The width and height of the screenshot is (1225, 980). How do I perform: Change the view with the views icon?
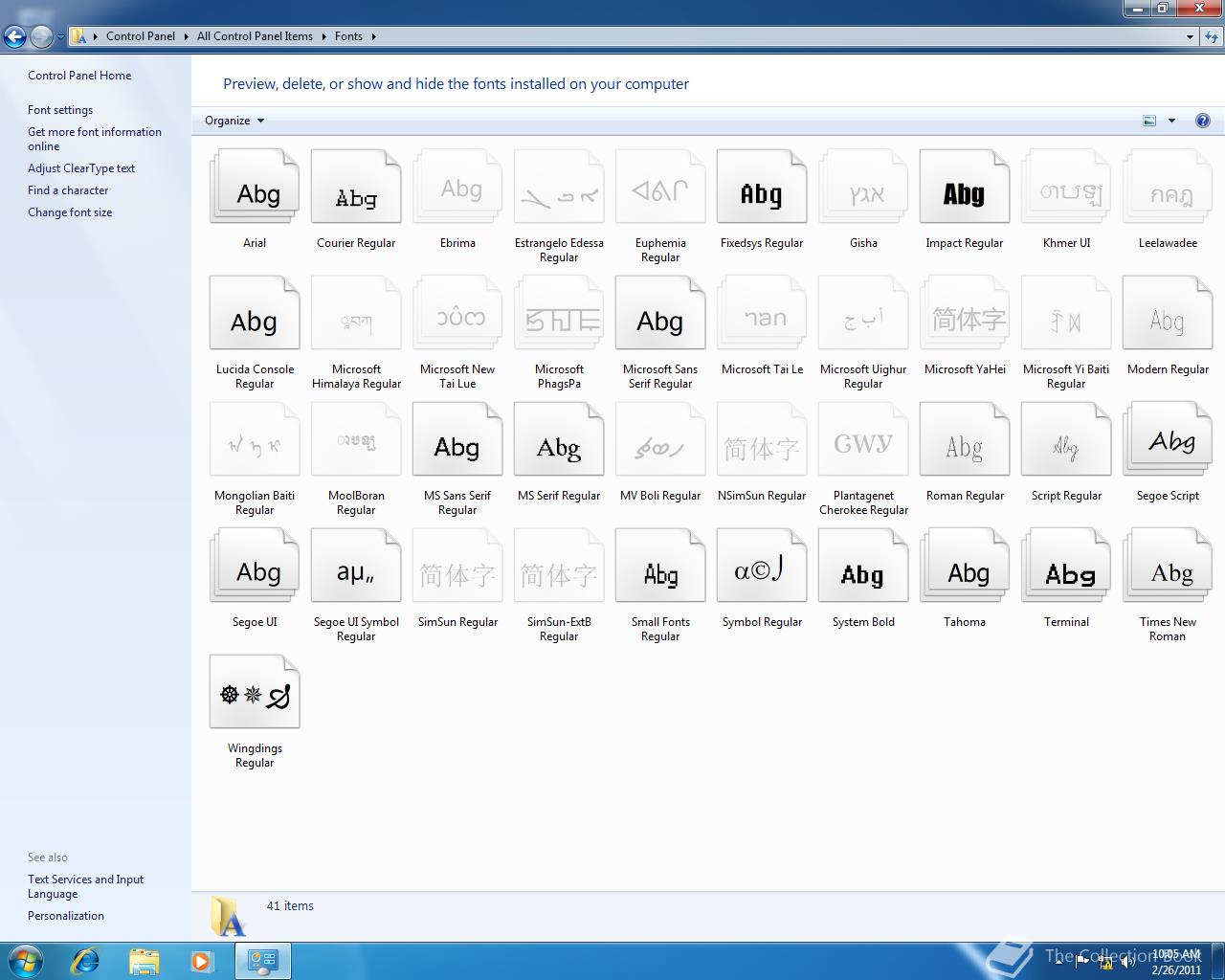[1149, 121]
